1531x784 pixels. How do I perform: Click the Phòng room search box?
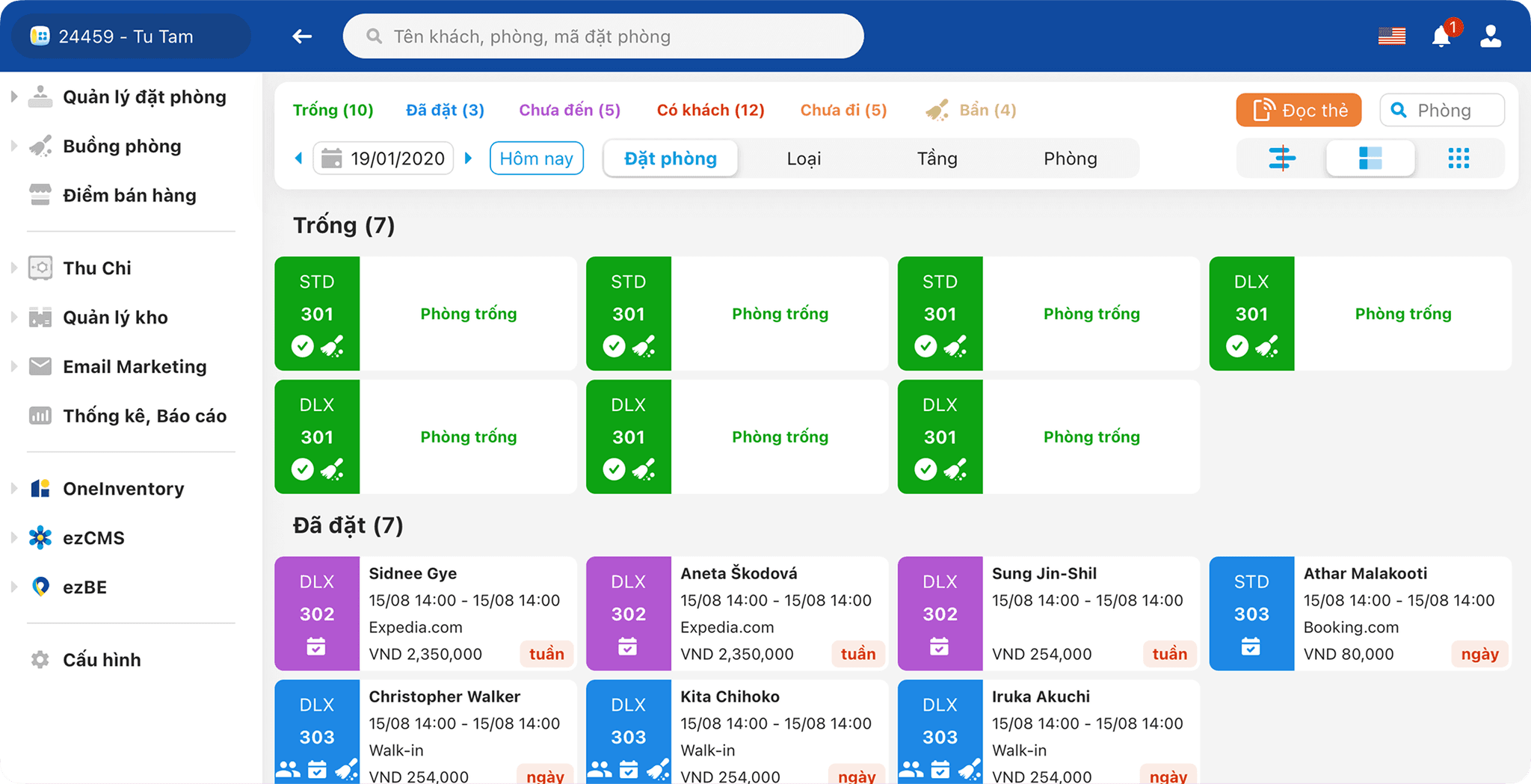pos(1442,110)
